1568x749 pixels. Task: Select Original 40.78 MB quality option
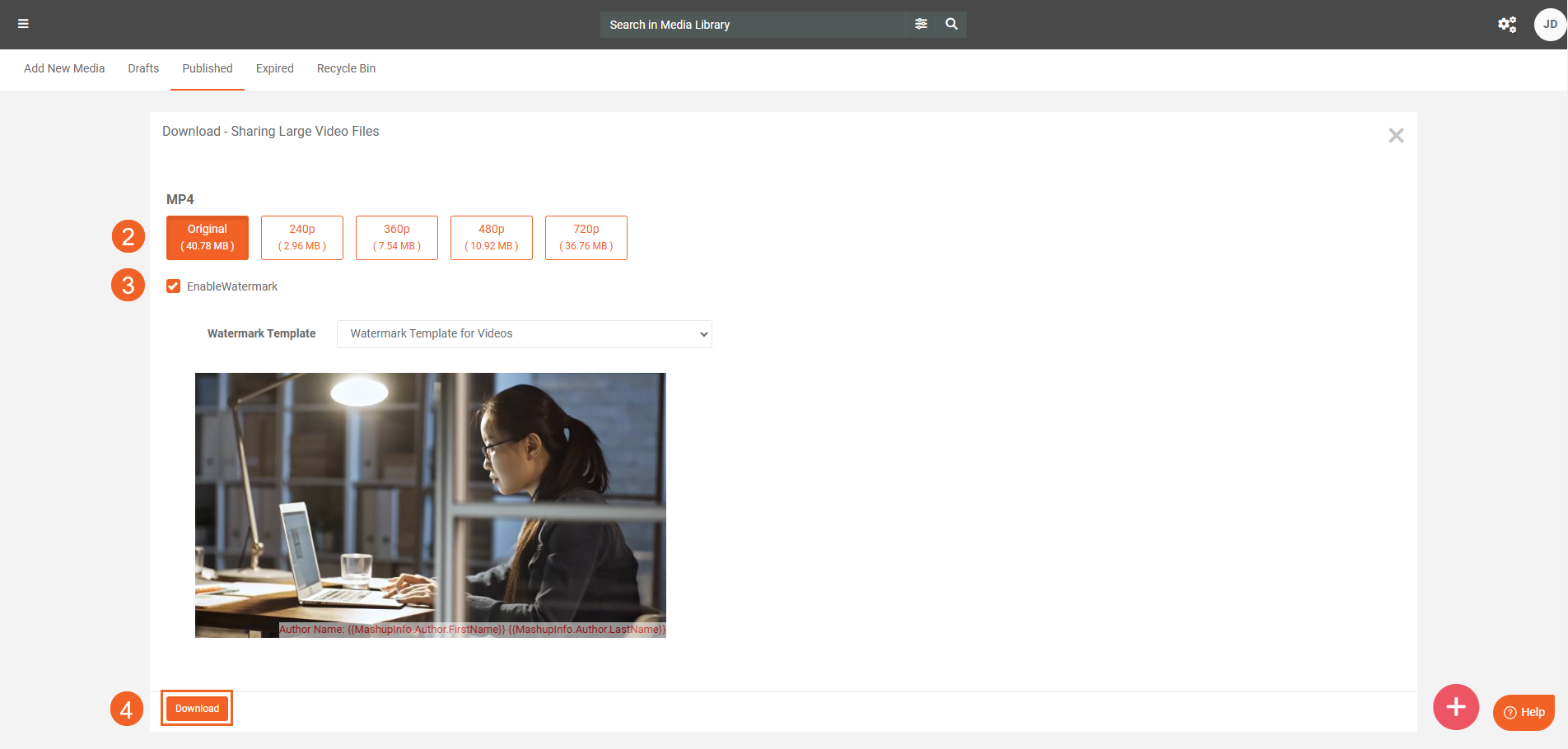(208, 237)
